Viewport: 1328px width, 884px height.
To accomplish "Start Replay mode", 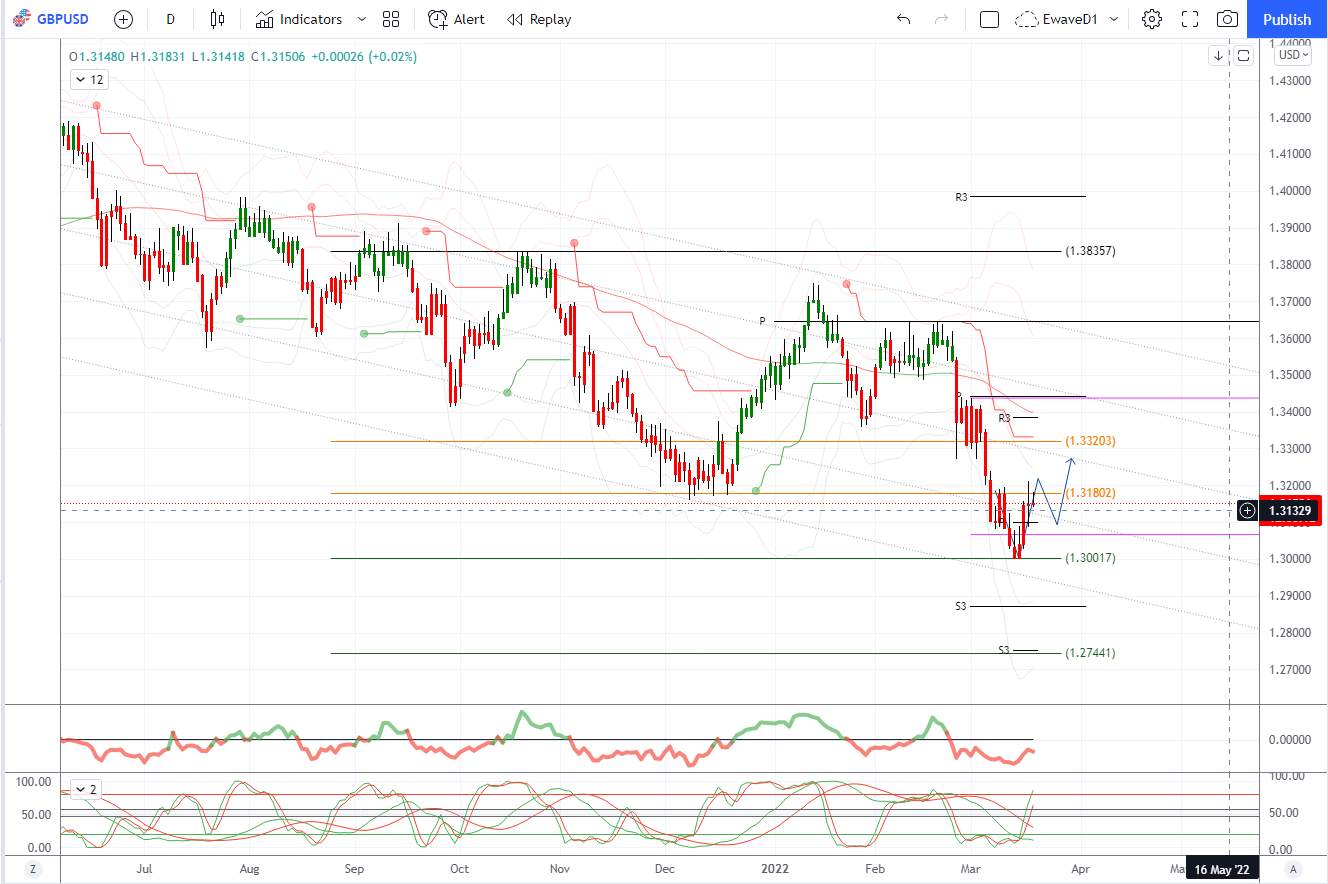I will point(539,19).
